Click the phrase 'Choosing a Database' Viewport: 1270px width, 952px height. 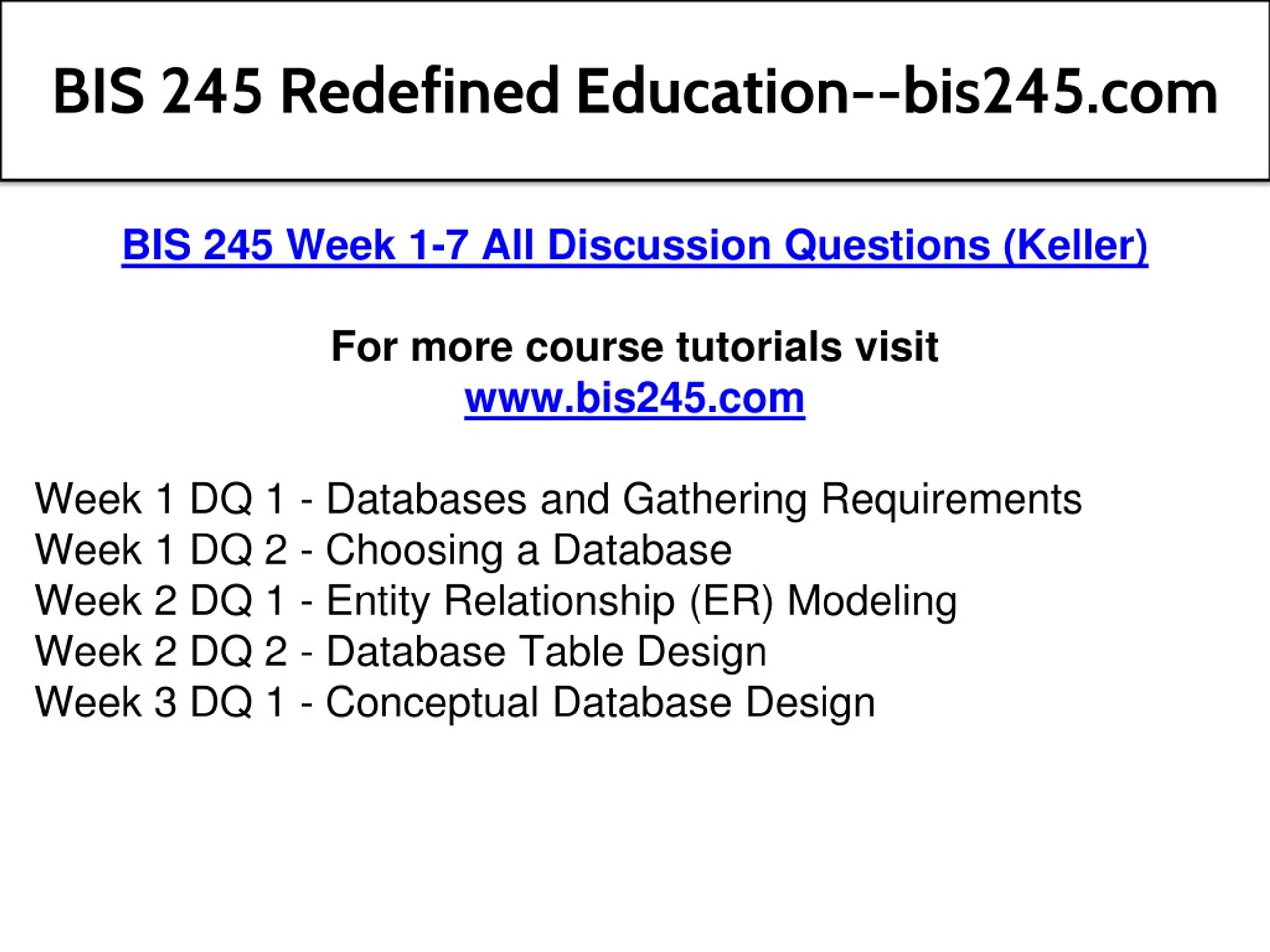529,550
